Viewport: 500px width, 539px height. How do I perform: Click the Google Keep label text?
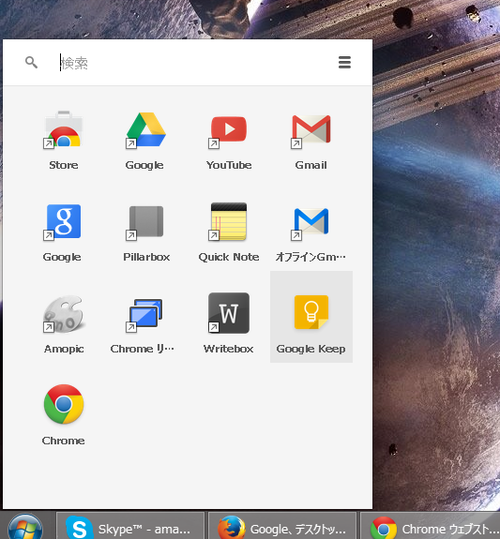(311, 349)
